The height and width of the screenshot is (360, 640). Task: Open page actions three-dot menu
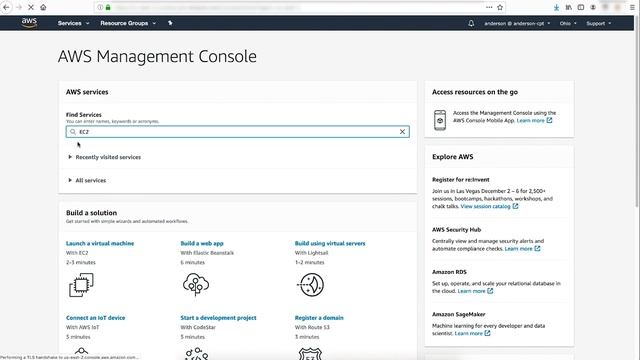tap(489, 7)
